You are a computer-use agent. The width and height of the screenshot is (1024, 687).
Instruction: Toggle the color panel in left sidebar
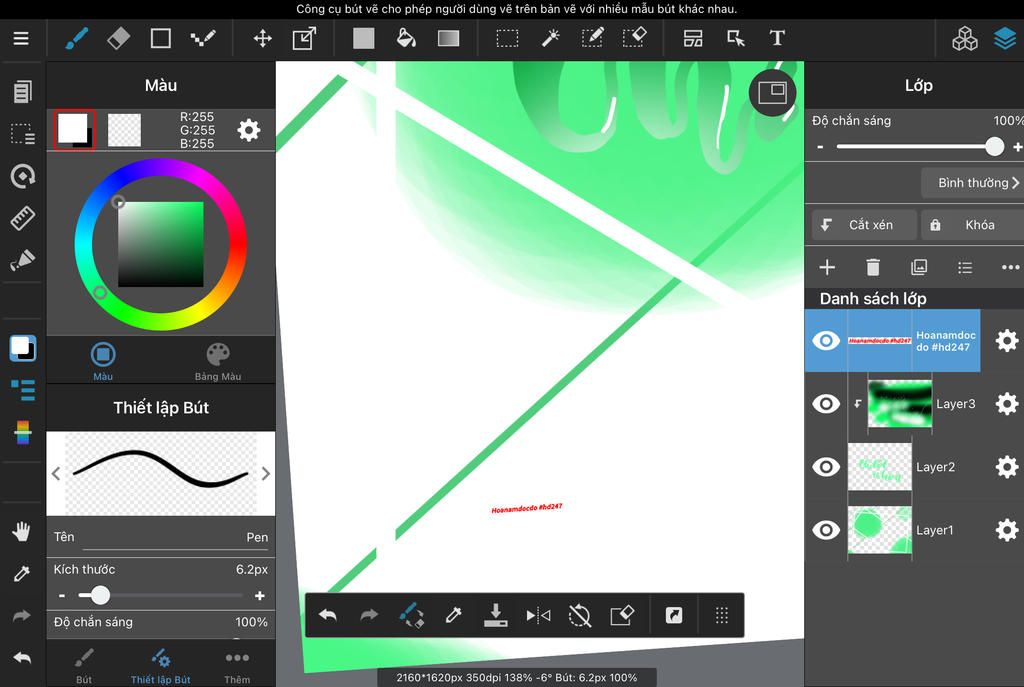(x=23, y=348)
